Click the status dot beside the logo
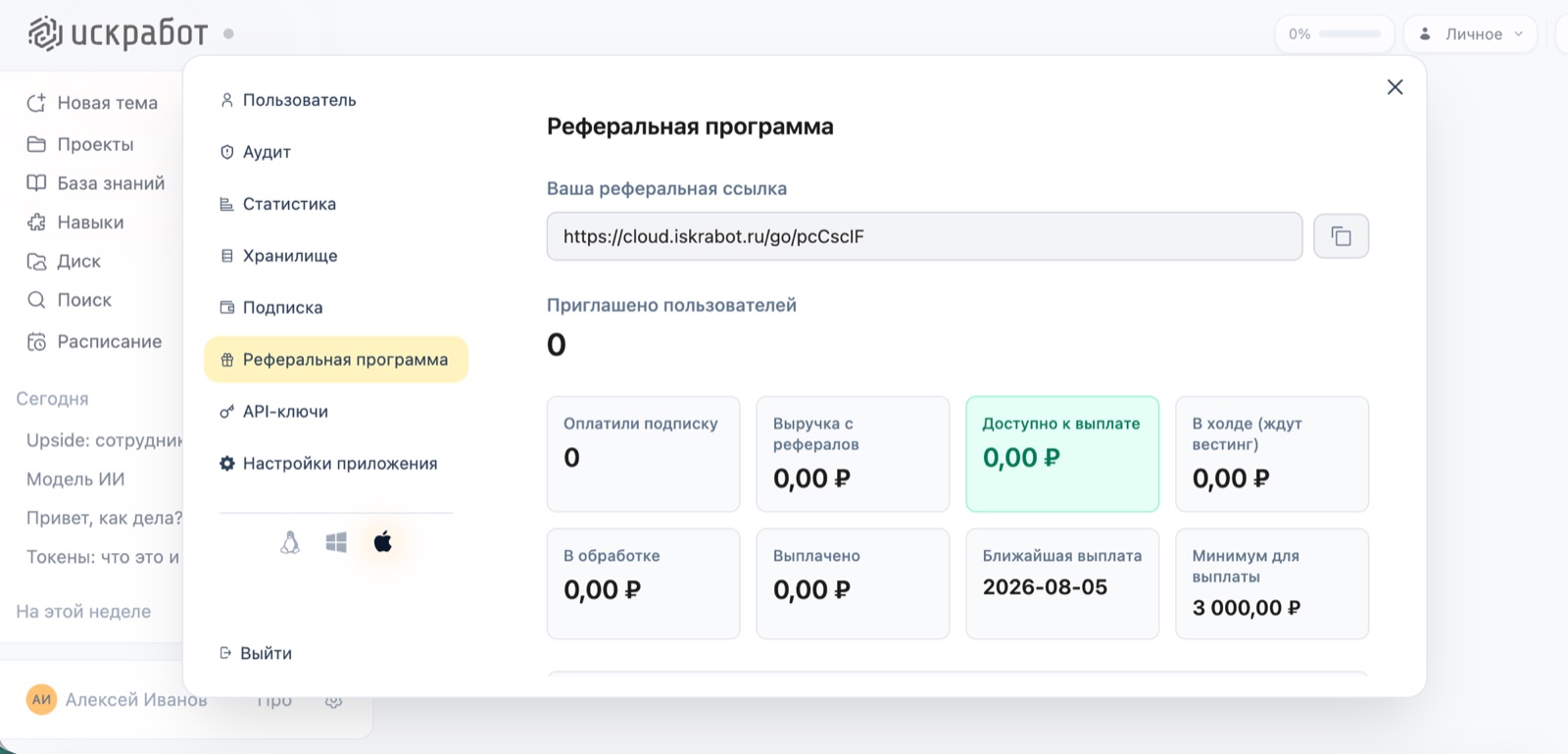This screenshot has width=1568, height=754. [228, 33]
